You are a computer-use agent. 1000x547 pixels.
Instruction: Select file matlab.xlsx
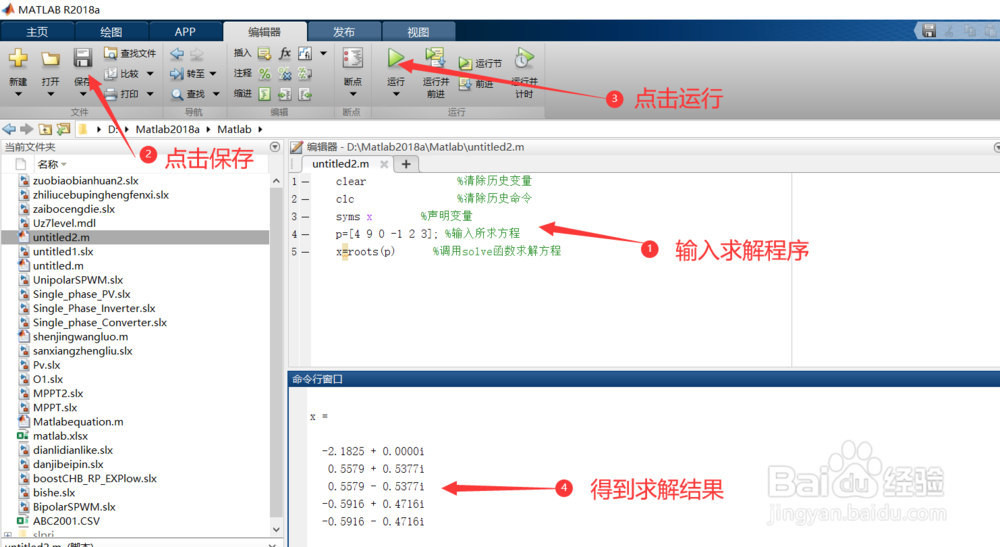click(x=61, y=436)
